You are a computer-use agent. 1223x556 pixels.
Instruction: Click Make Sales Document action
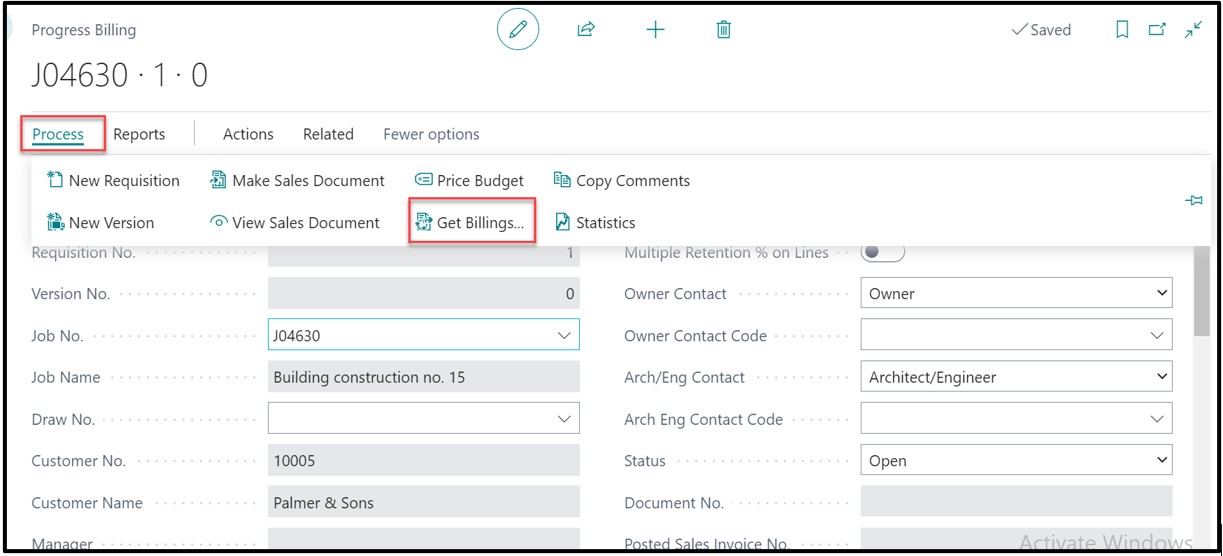[297, 181]
